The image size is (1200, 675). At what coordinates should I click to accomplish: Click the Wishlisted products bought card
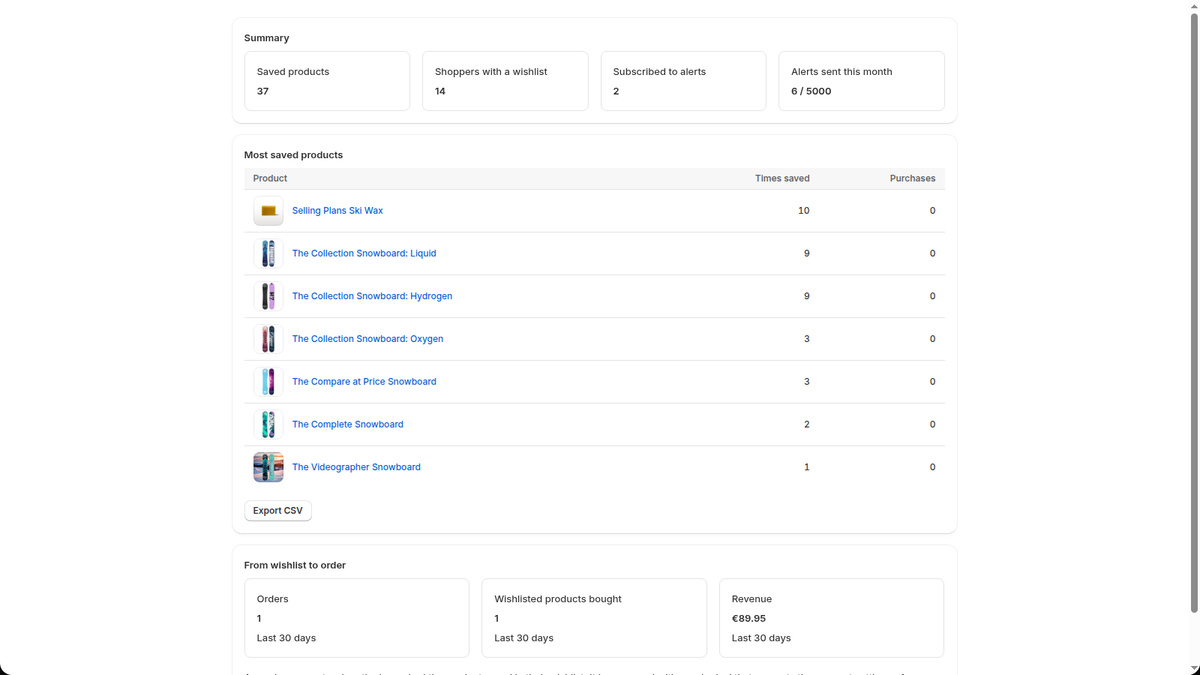coord(594,618)
